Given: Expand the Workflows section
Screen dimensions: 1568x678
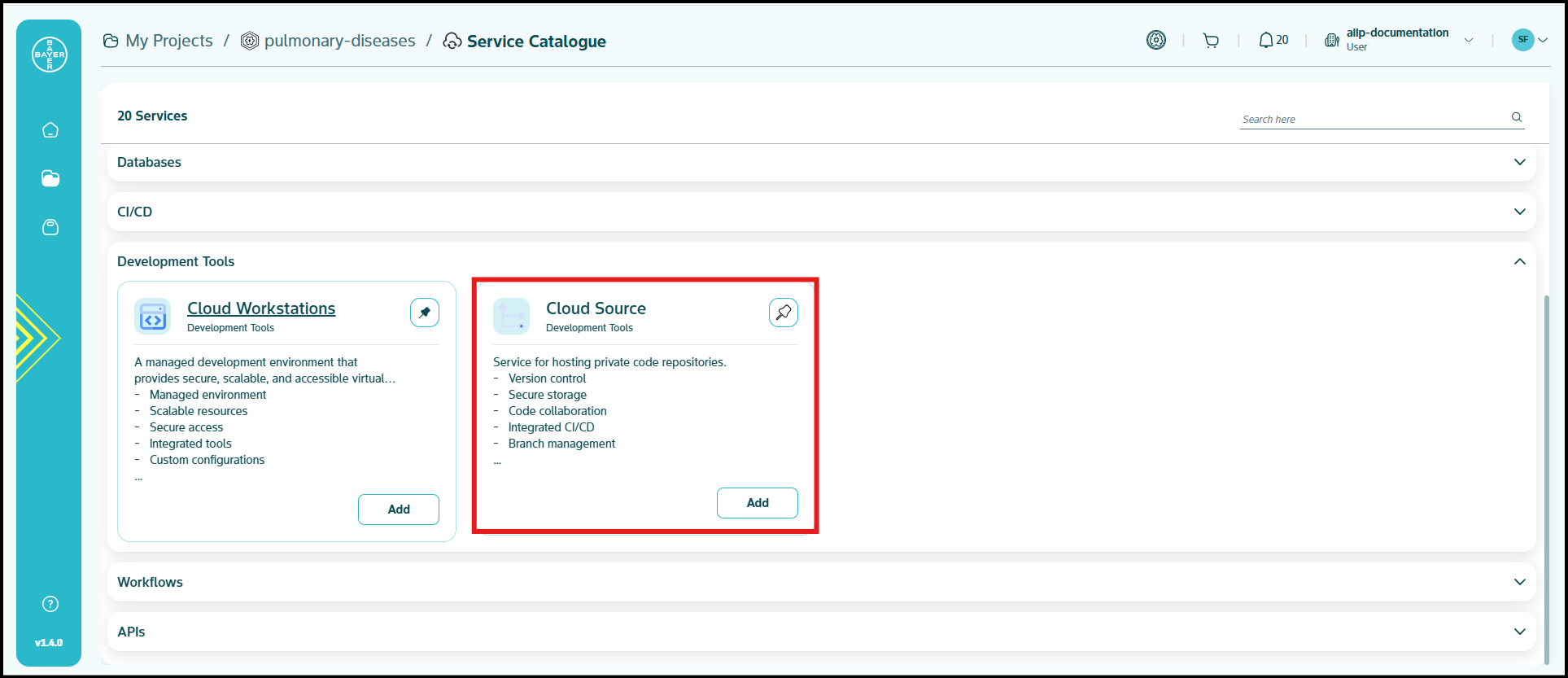Looking at the screenshot, I should (x=1519, y=582).
